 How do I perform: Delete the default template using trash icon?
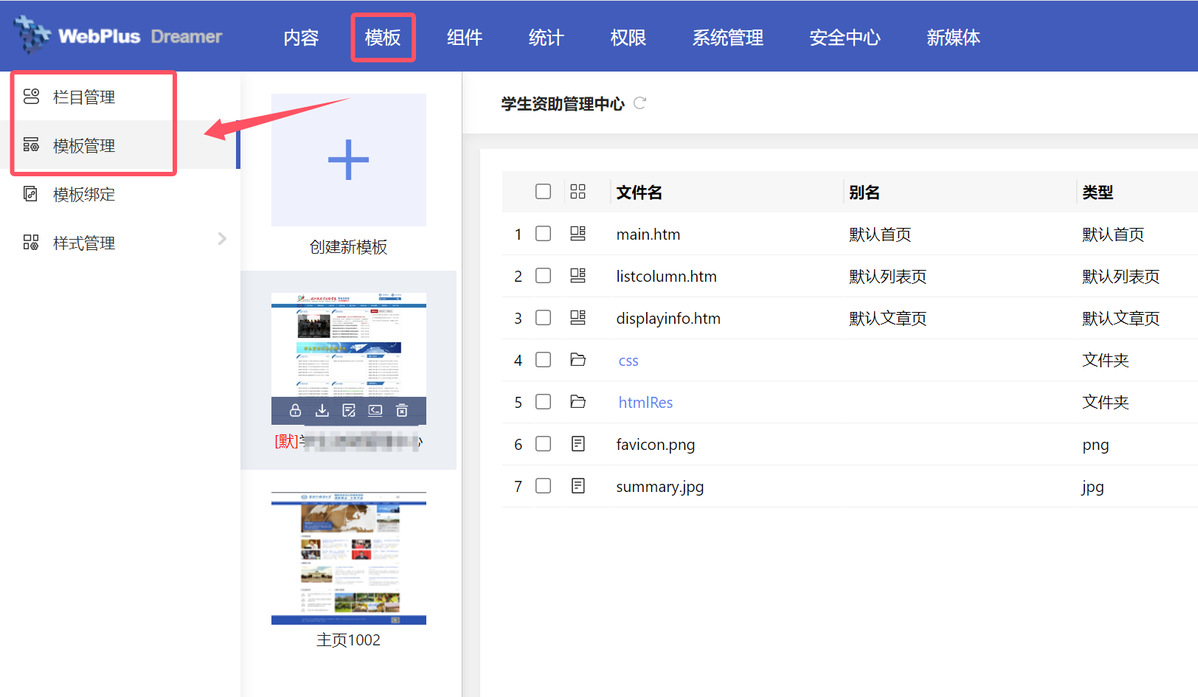point(402,411)
